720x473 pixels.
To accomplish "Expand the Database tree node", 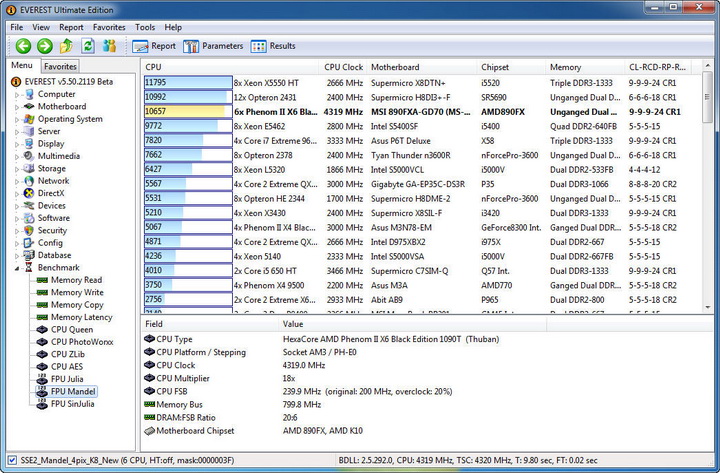I will [17, 256].
